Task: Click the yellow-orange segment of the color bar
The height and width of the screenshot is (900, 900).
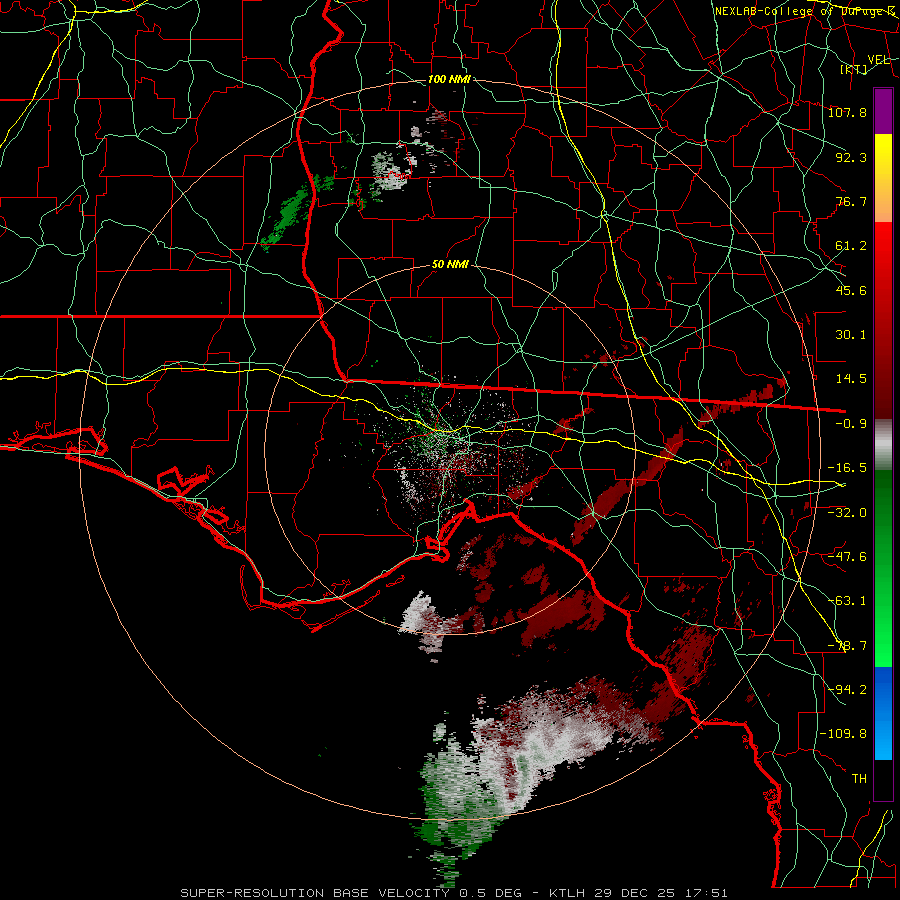Action: (x=883, y=179)
